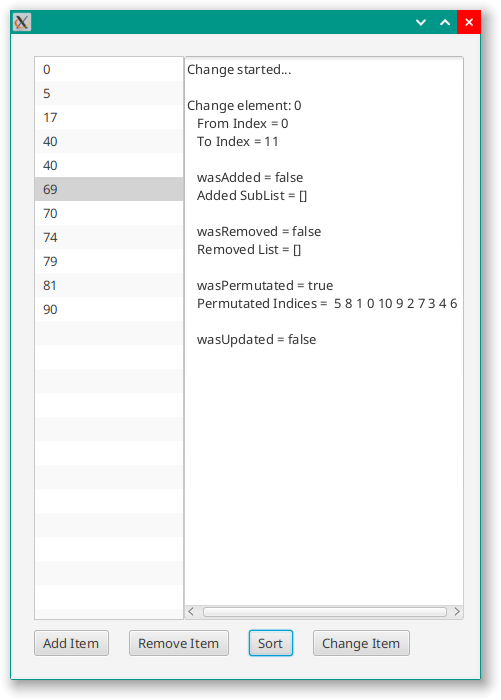Select the highlighted list item 69

point(109,189)
